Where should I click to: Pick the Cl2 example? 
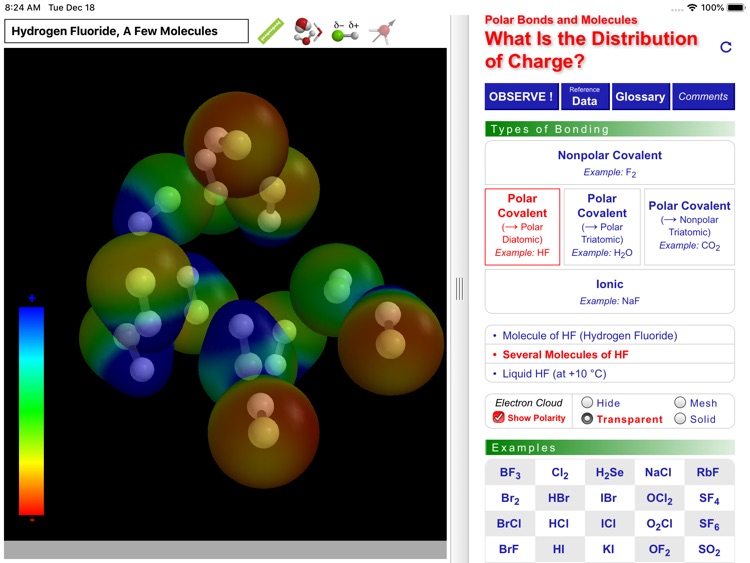click(x=560, y=473)
